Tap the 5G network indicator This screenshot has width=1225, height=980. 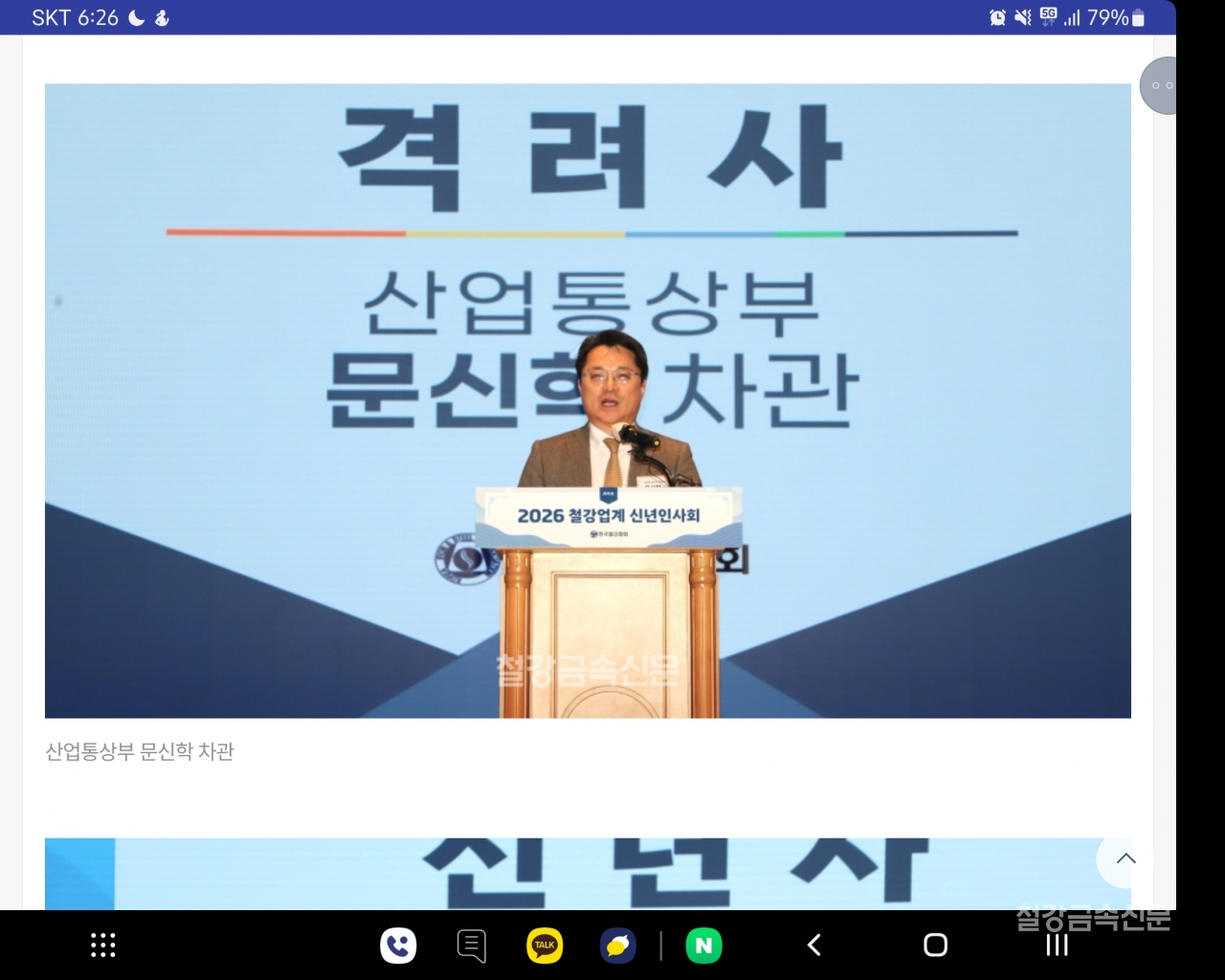1049,17
